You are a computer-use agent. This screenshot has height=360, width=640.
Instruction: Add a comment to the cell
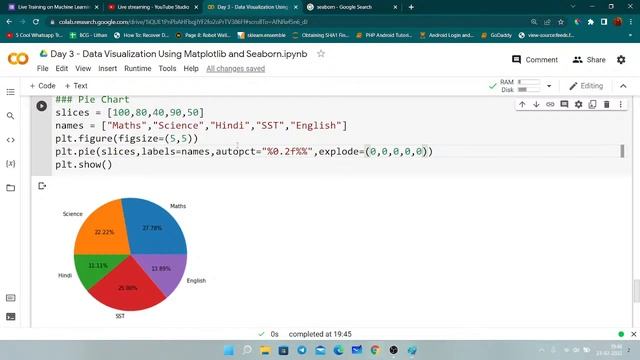[564, 104]
